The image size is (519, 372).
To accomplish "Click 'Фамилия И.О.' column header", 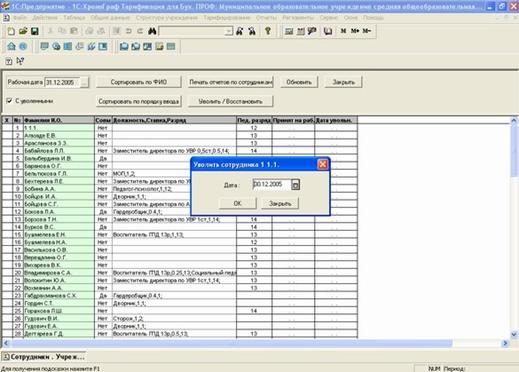I will (59, 120).
